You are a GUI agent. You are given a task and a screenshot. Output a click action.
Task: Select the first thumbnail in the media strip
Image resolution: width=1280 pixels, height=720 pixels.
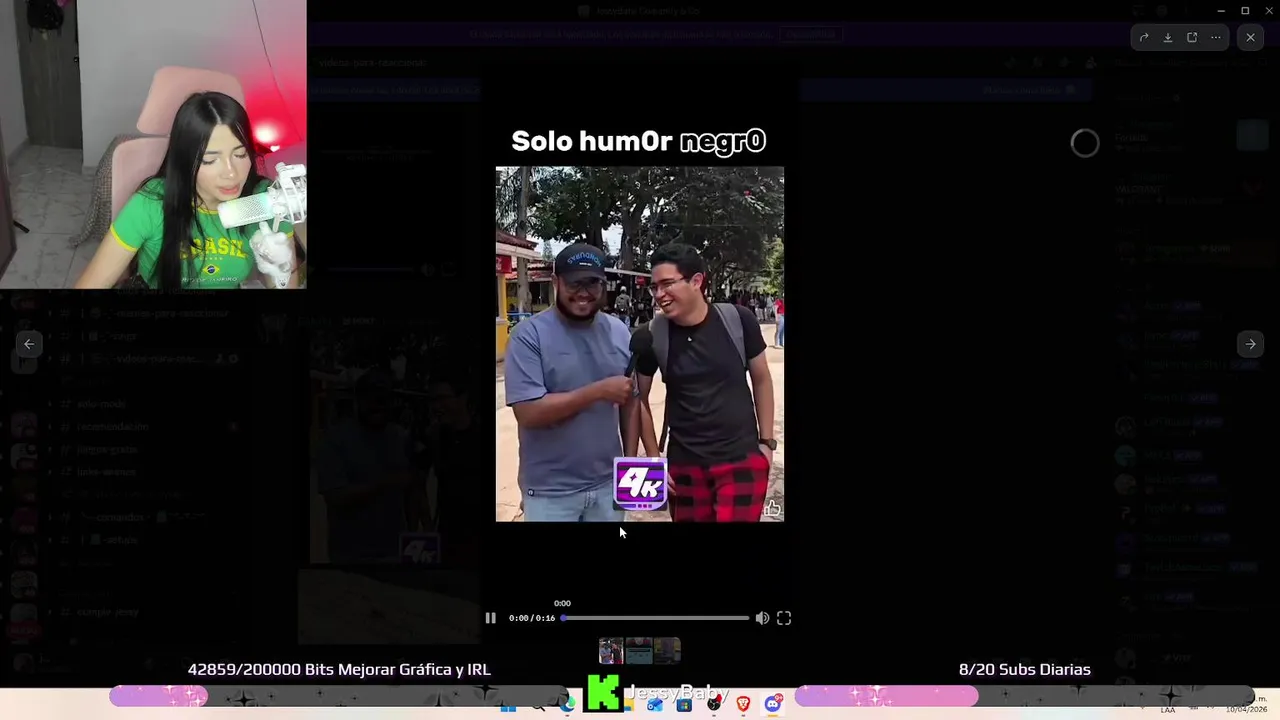coord(611,651)
